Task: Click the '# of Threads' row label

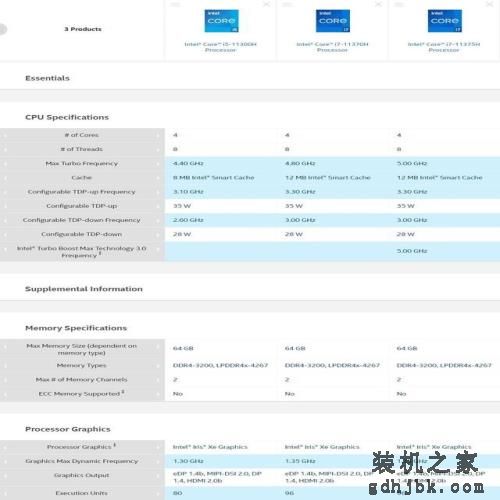Action: click(x=82, y=149)
